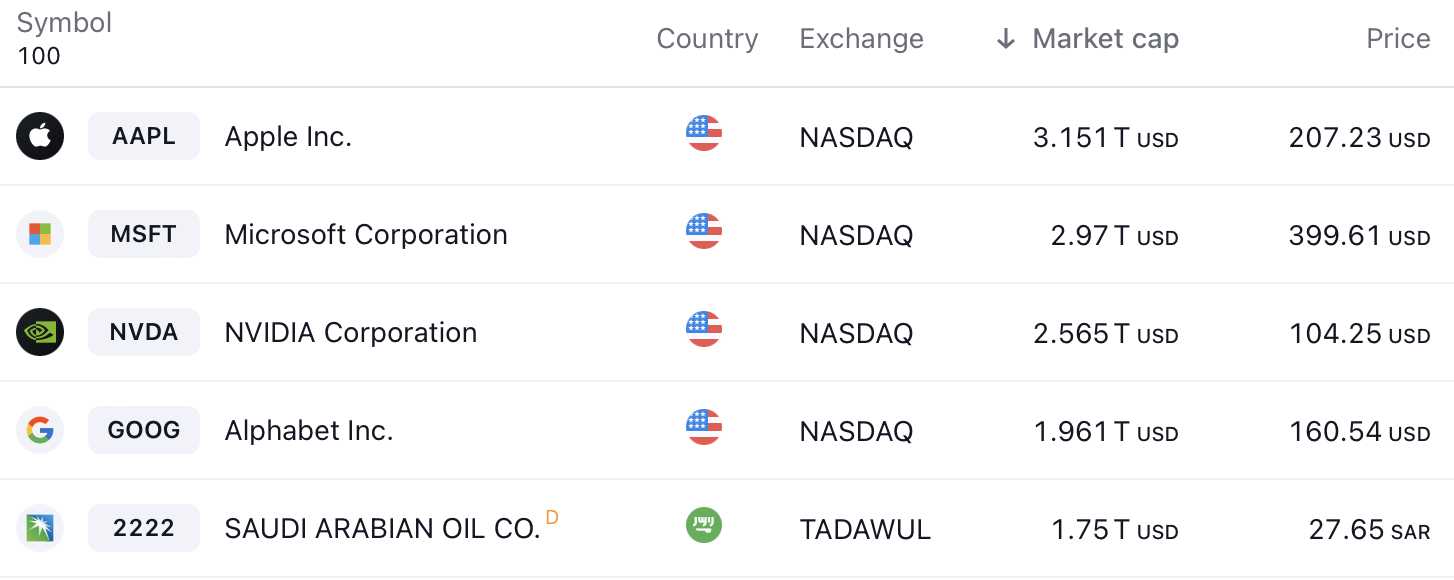Image resolution: width=1454 pixels, height=580 pixels.
Task: Select the Country column header
Action: 707,39
